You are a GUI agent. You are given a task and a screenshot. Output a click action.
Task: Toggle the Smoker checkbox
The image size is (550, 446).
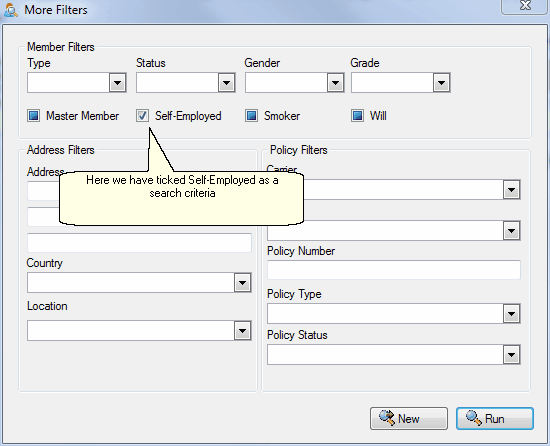point(251,116)
